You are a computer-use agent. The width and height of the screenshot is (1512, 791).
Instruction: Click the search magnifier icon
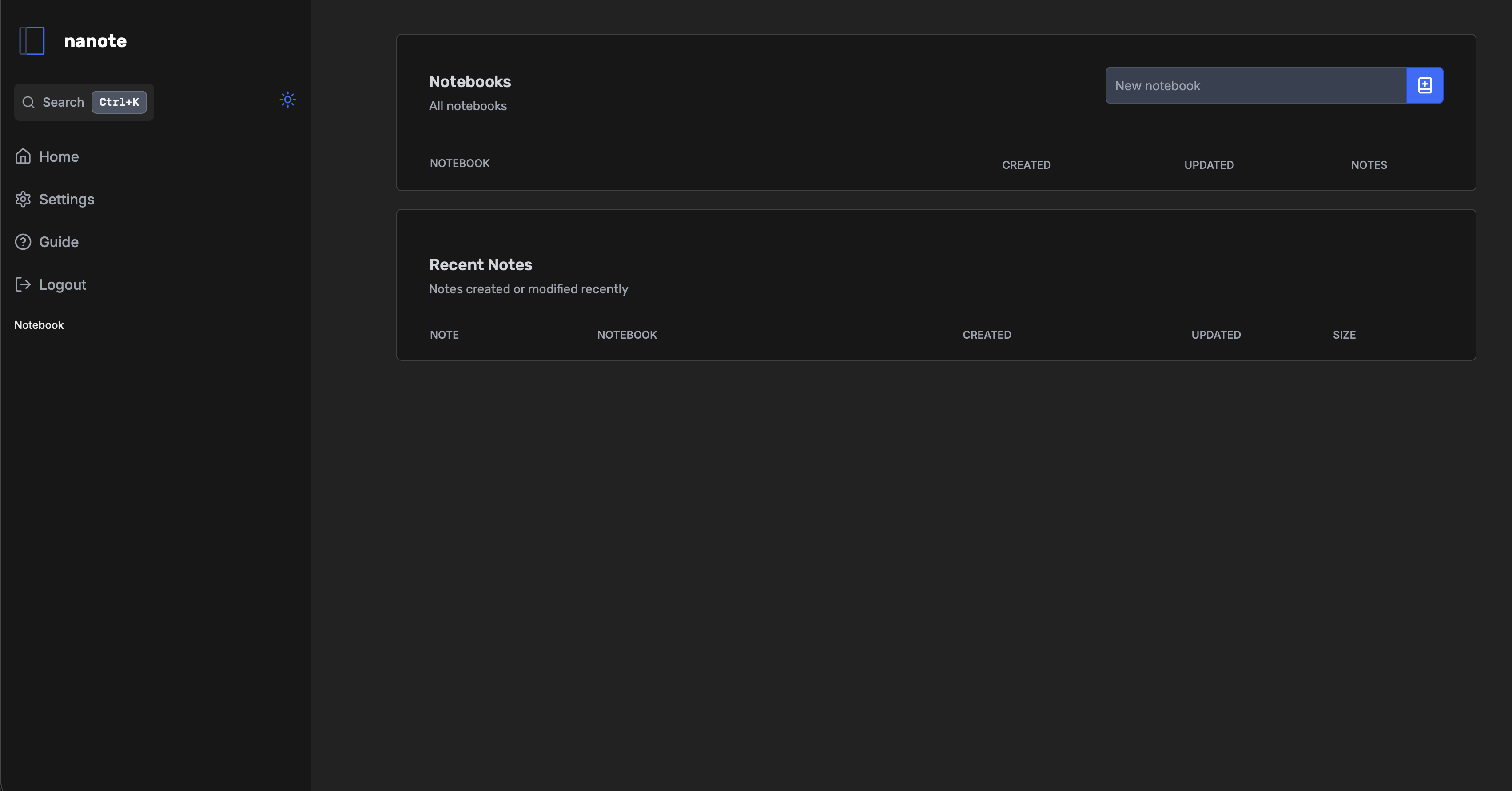pos(28,102)
